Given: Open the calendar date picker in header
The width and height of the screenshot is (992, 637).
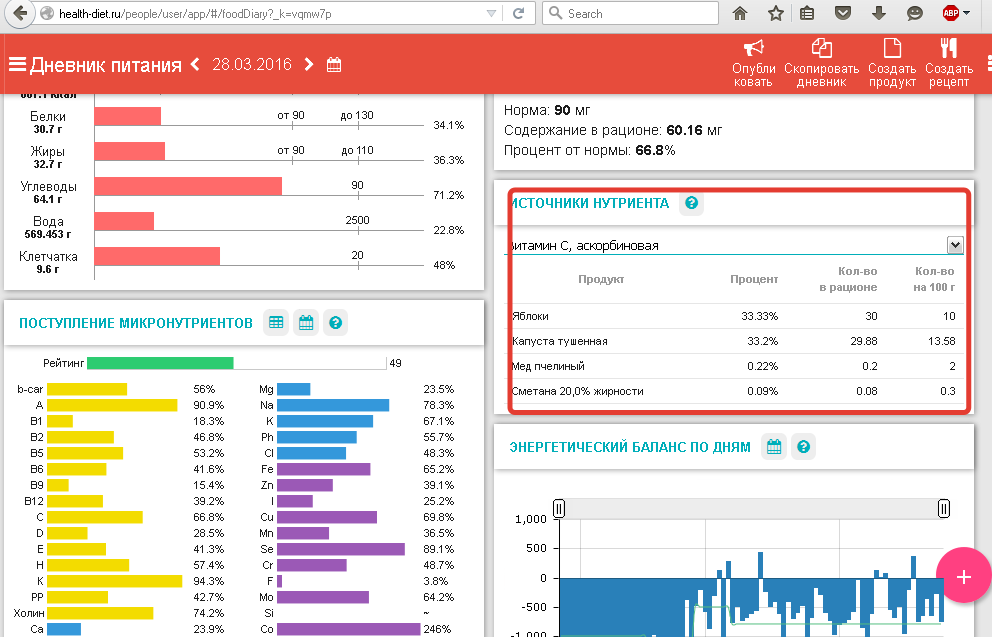Looking at the screenshot, I should 334,65.
